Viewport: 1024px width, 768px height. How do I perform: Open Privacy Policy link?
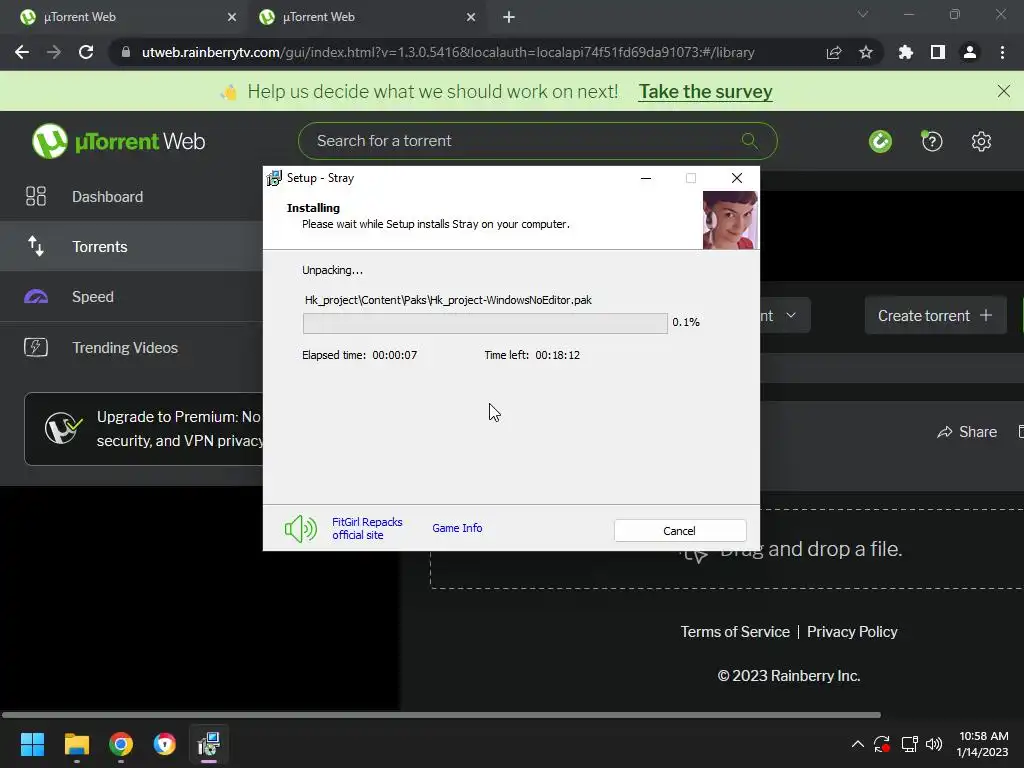pos(852,632)
